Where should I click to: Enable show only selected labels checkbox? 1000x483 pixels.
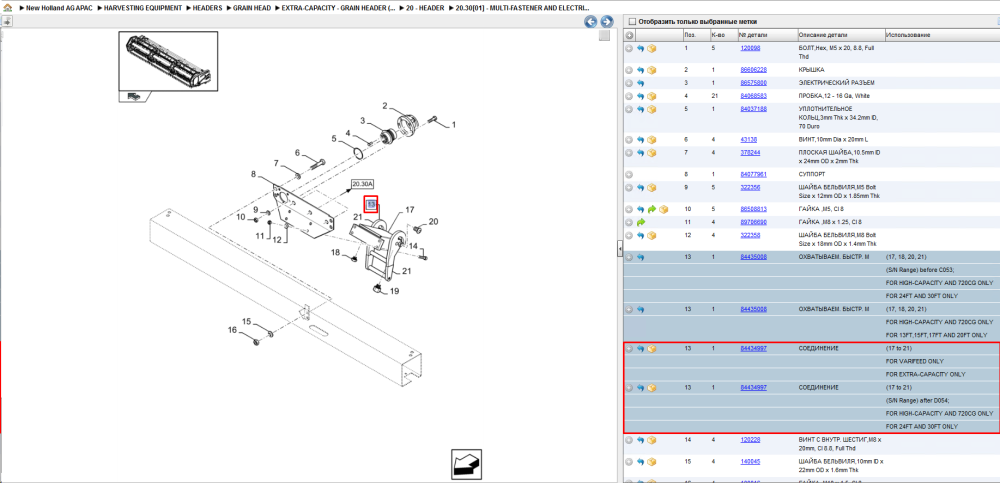pos(632,22)
